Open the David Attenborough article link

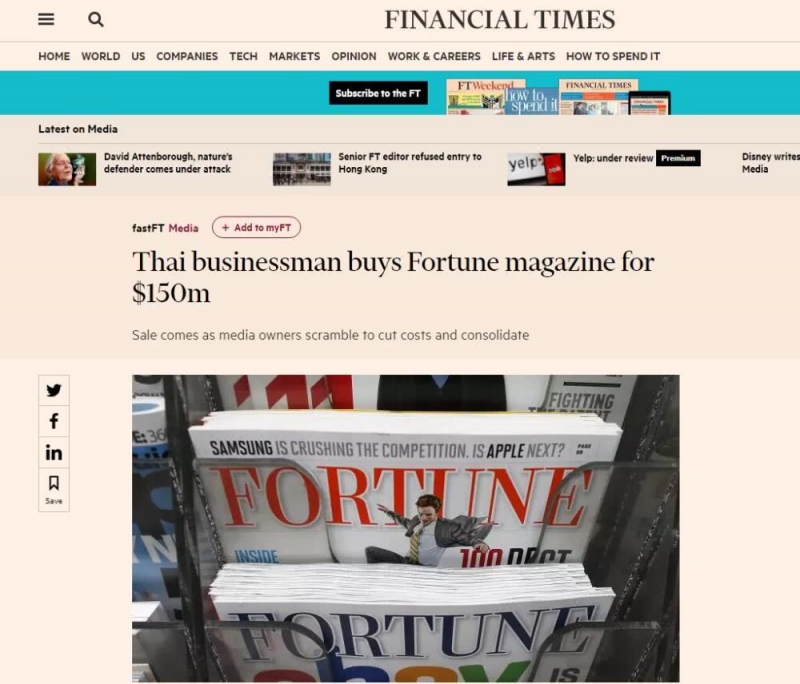tap(168, 163)
